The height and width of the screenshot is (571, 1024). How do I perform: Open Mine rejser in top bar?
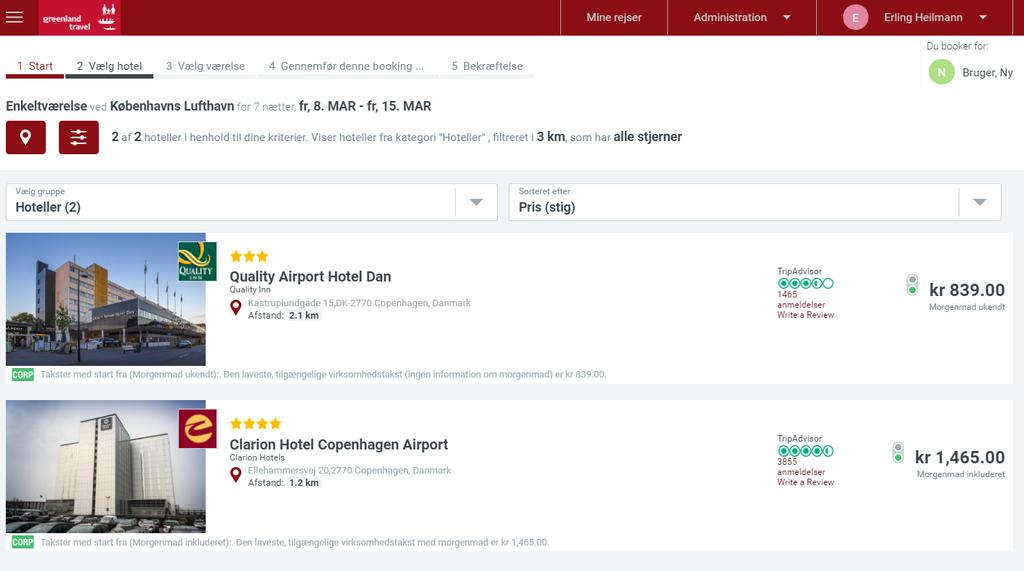point(614,18)
